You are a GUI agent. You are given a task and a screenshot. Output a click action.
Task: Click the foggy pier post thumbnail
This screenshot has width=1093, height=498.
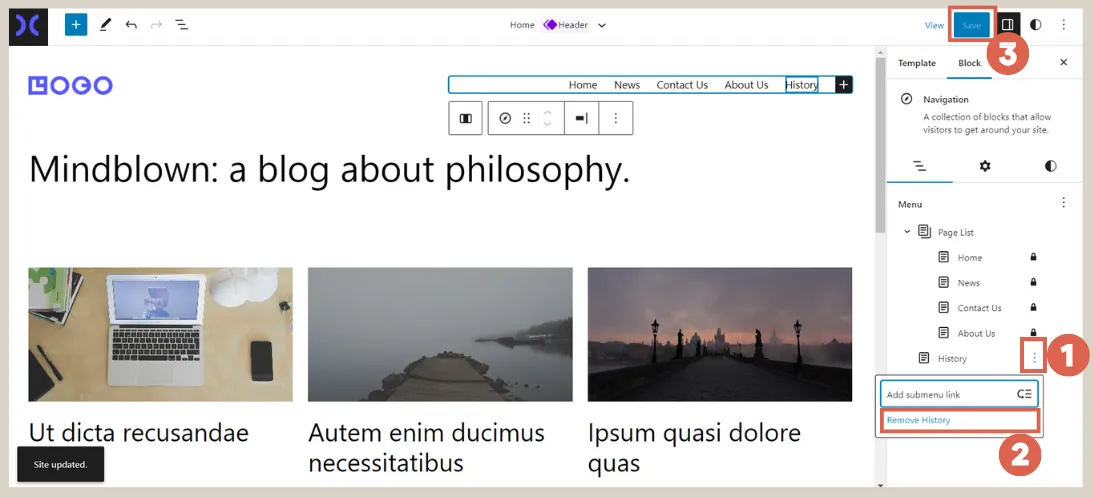(x=440, y=334)
